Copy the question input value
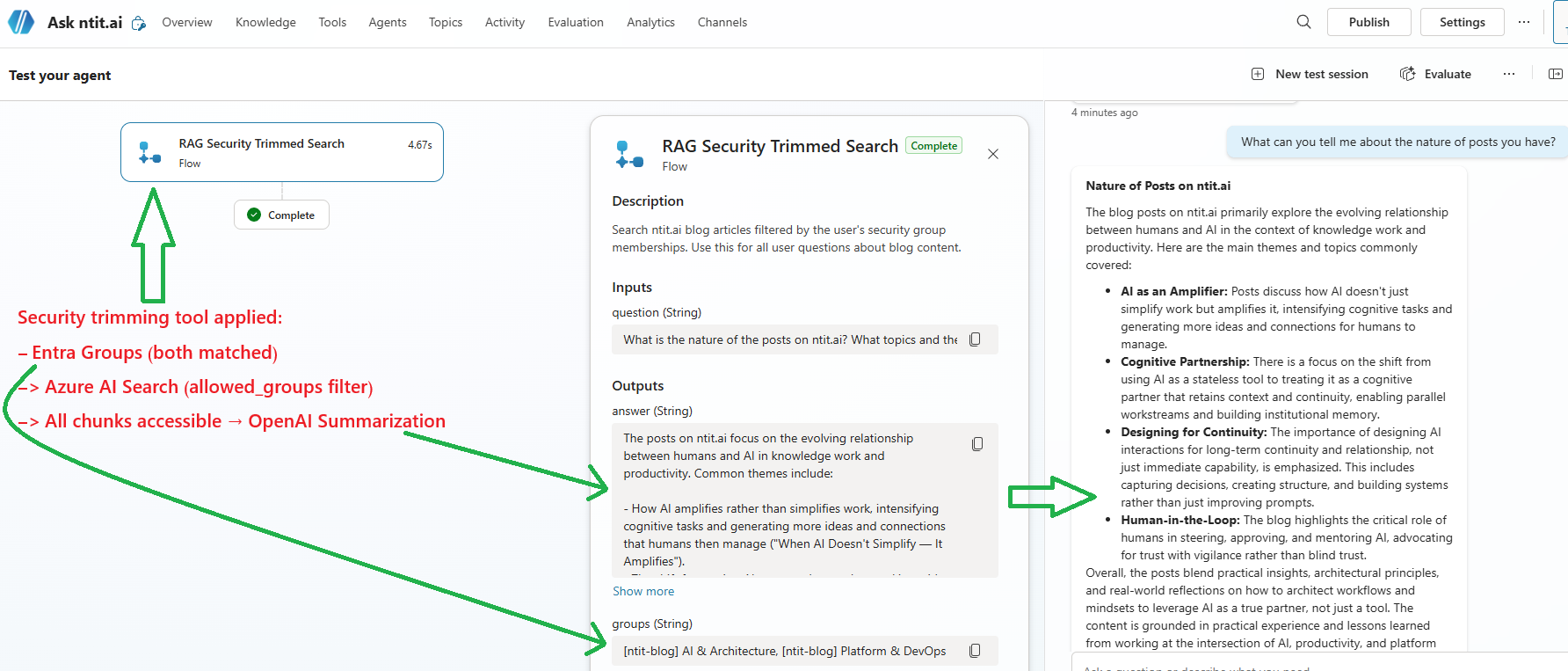Viewport: 1568px width, 671px height. pyautogui.click(x=975, y=339)
